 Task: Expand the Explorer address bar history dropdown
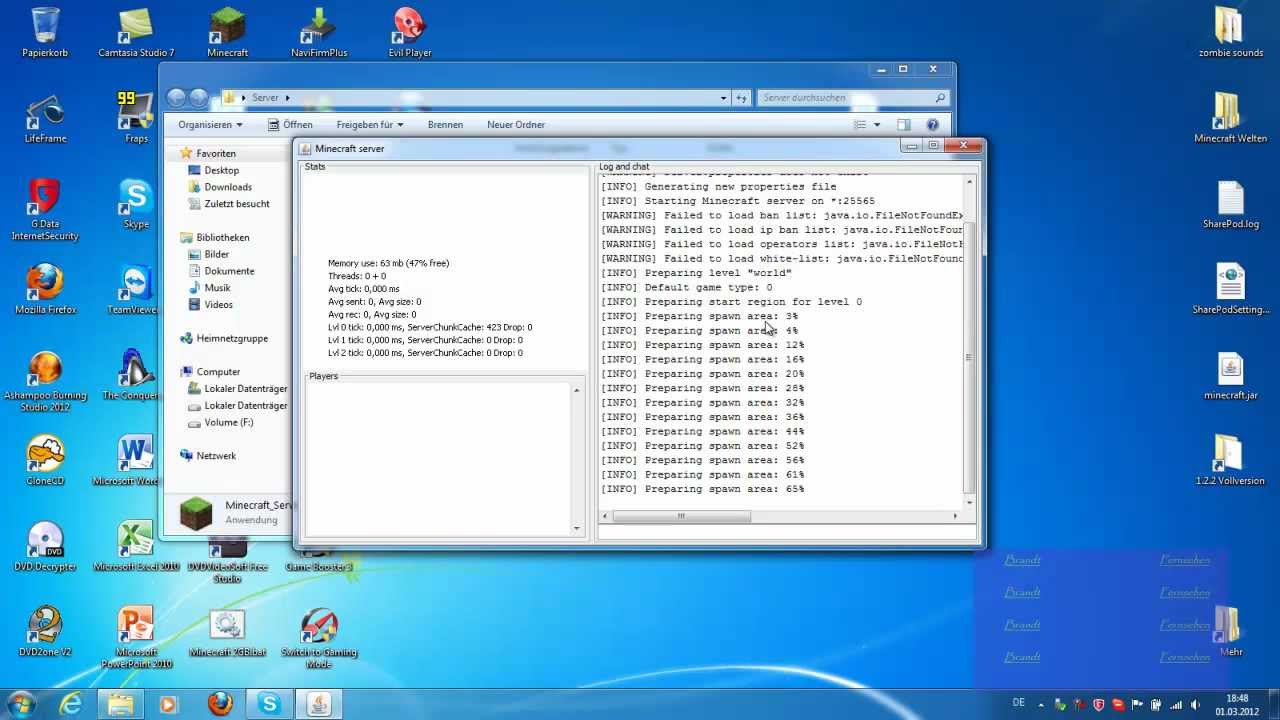[724, 98]
